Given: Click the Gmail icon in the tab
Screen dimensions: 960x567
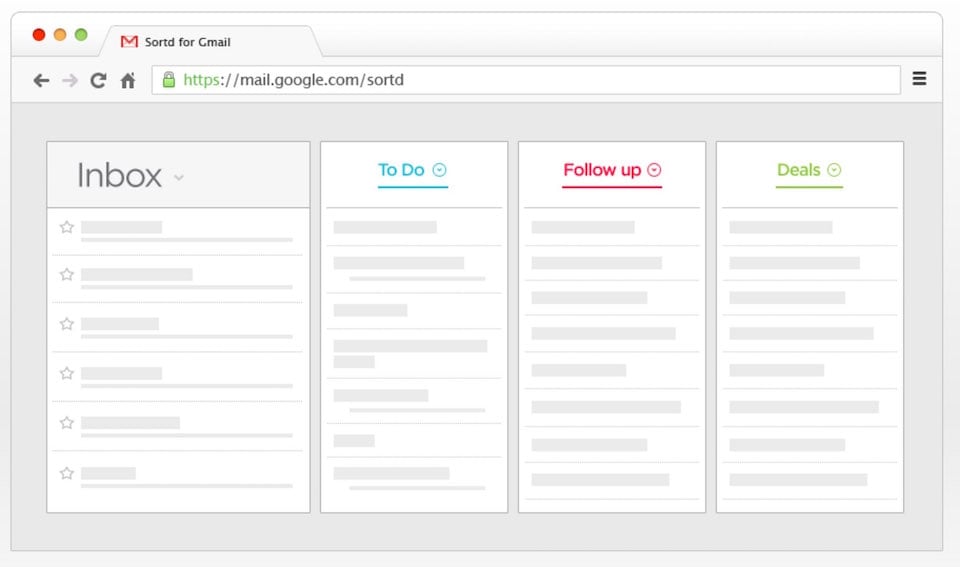Looking at the screenshot, I should point(129,42).
